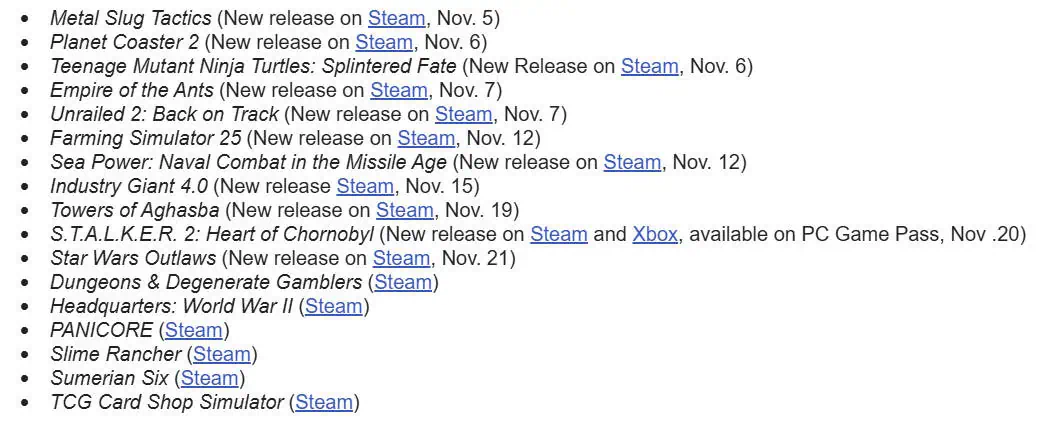Viewport: 1054px width, 426px height.
Task: Open PANICORE Steam link
Action: coord(194,330)
